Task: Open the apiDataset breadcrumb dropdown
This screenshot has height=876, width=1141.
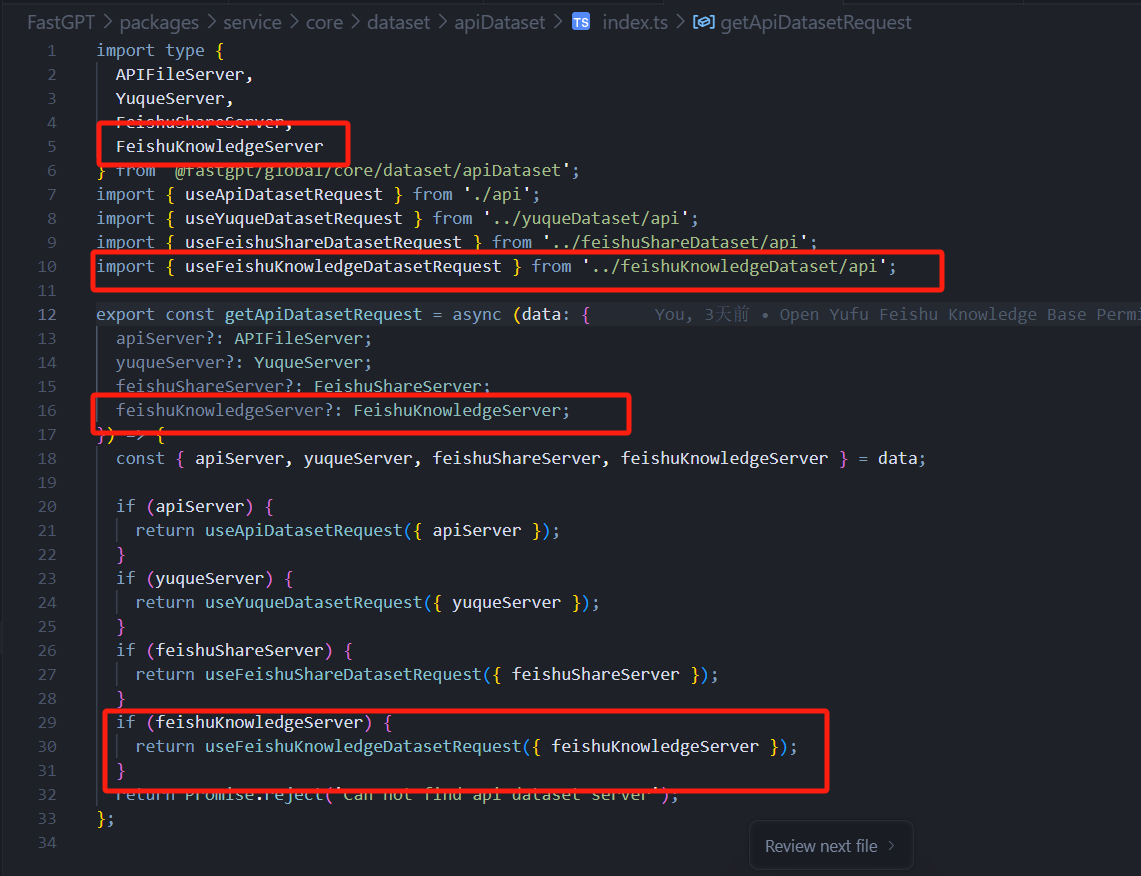Action: click(499, 22)
